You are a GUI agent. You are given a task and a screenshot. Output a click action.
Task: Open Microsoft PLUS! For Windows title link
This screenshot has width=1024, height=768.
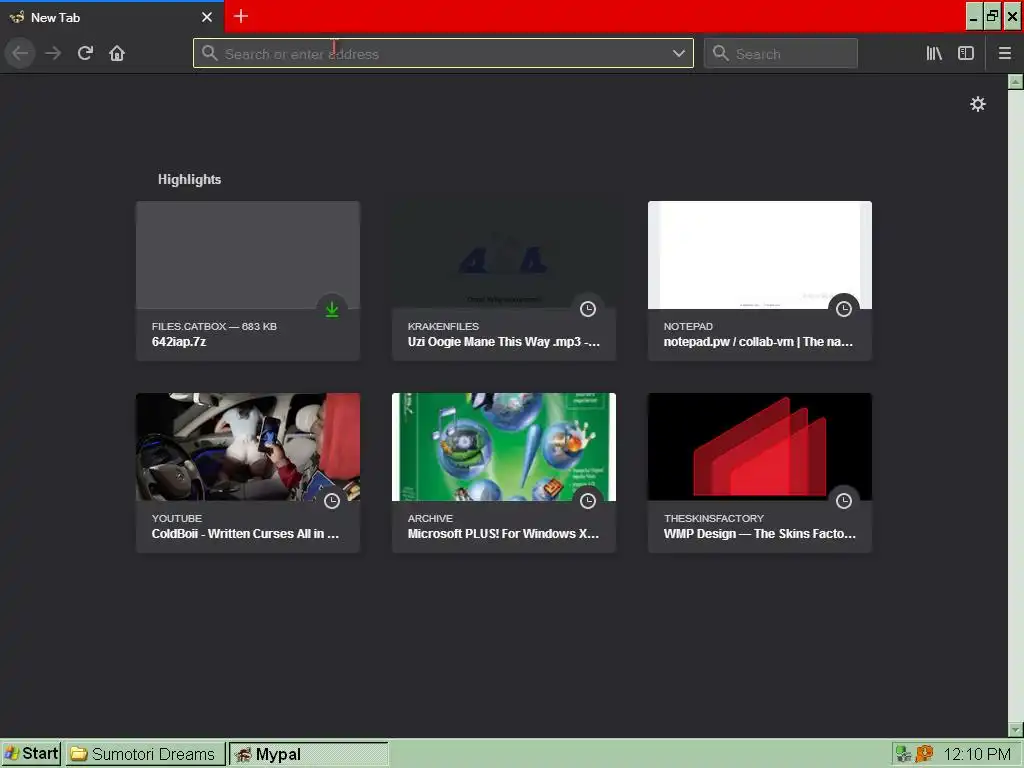503,534
